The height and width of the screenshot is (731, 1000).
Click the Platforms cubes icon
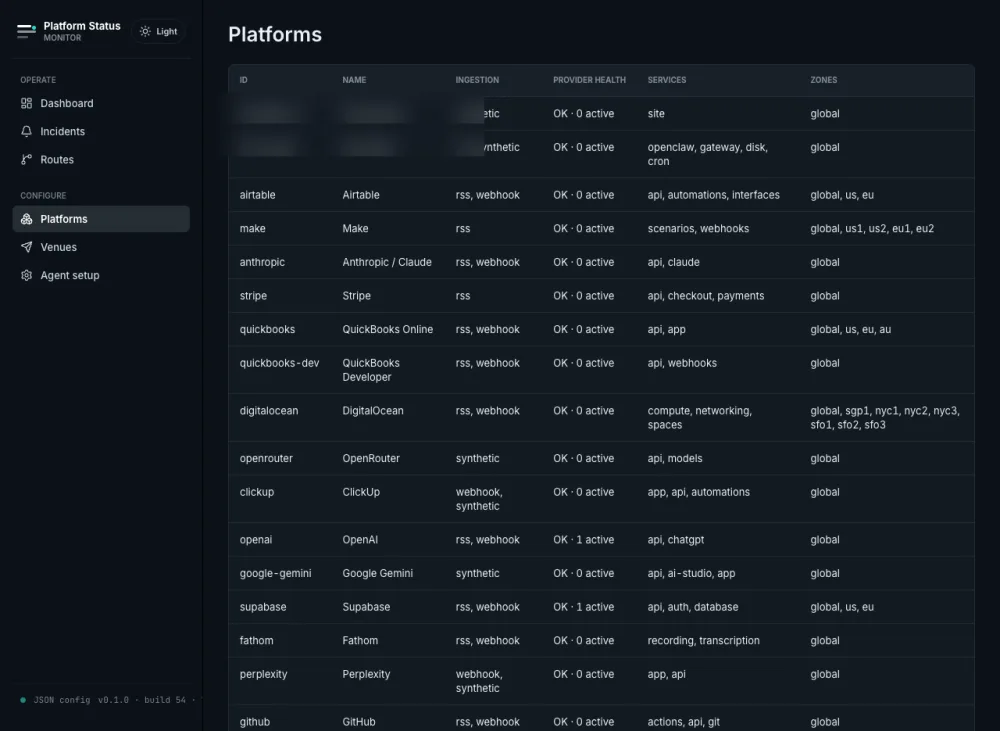click(x=26, y=219)
